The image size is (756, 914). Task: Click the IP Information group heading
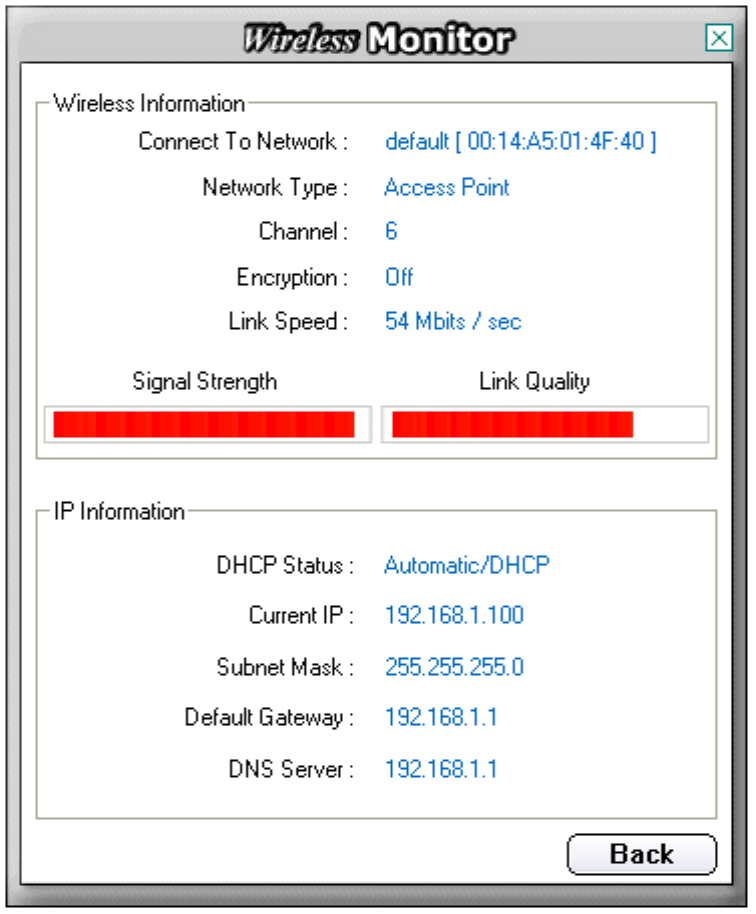pos(119,512)
